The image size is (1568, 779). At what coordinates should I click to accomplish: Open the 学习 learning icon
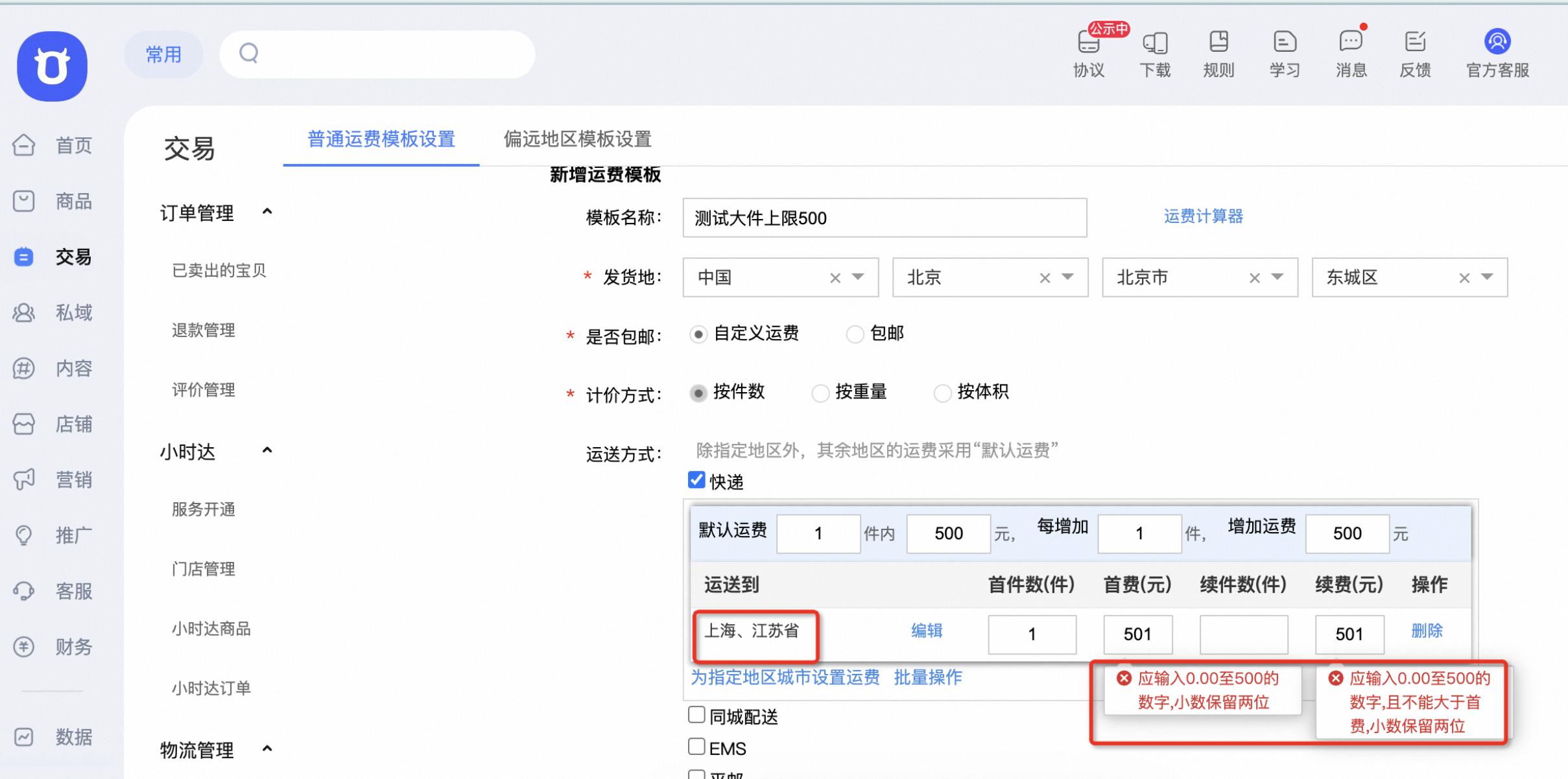coord(1285,41)
